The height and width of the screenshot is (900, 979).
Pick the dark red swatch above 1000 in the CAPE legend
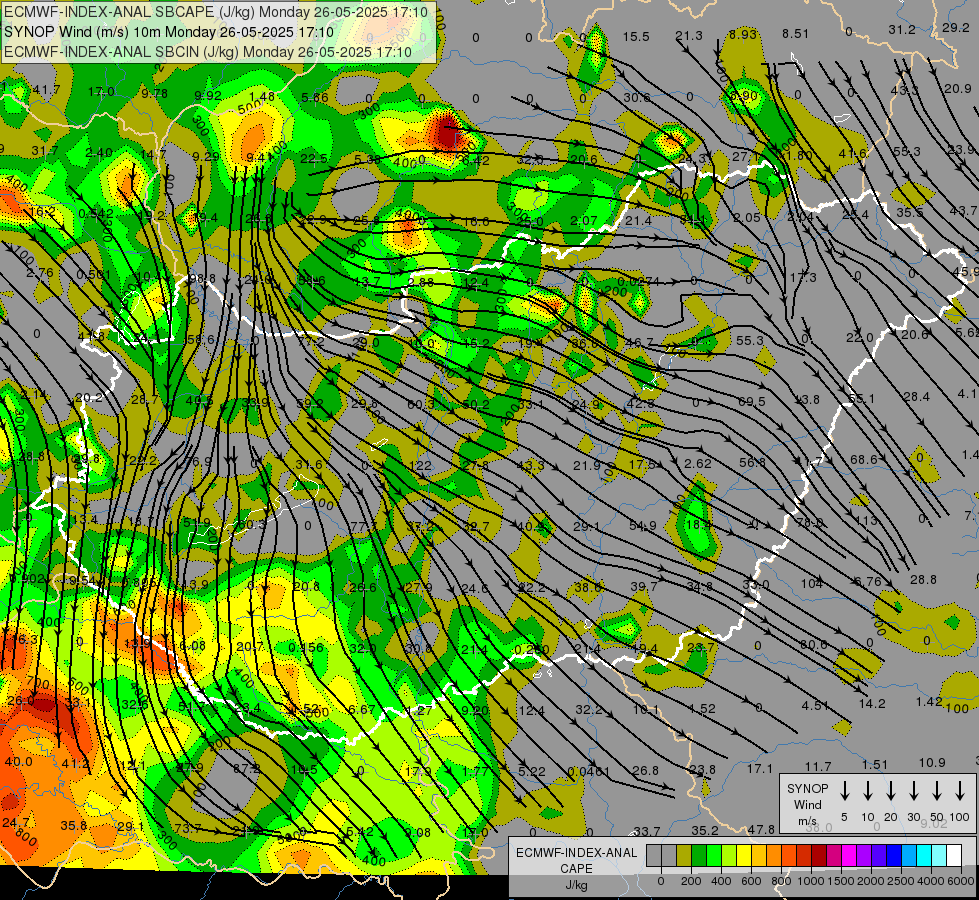pos(819,855)
